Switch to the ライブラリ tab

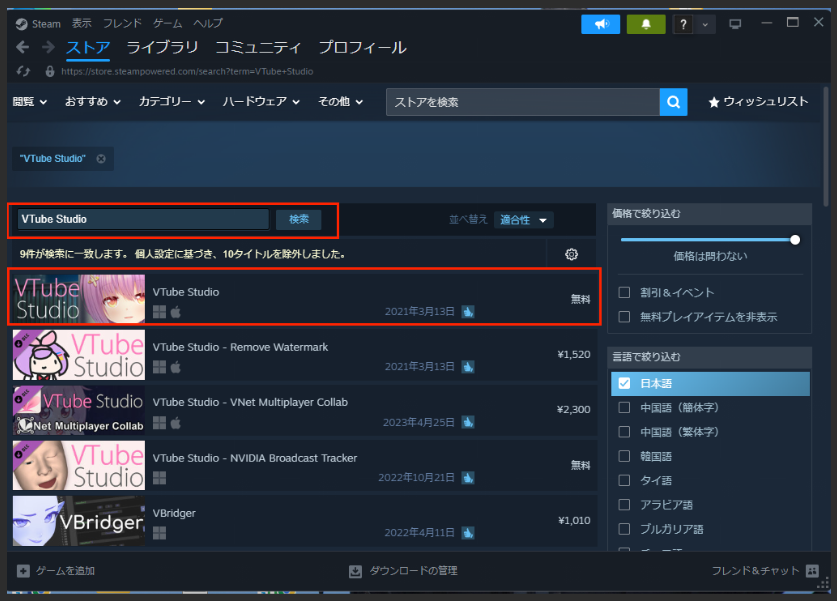point(162,48)
